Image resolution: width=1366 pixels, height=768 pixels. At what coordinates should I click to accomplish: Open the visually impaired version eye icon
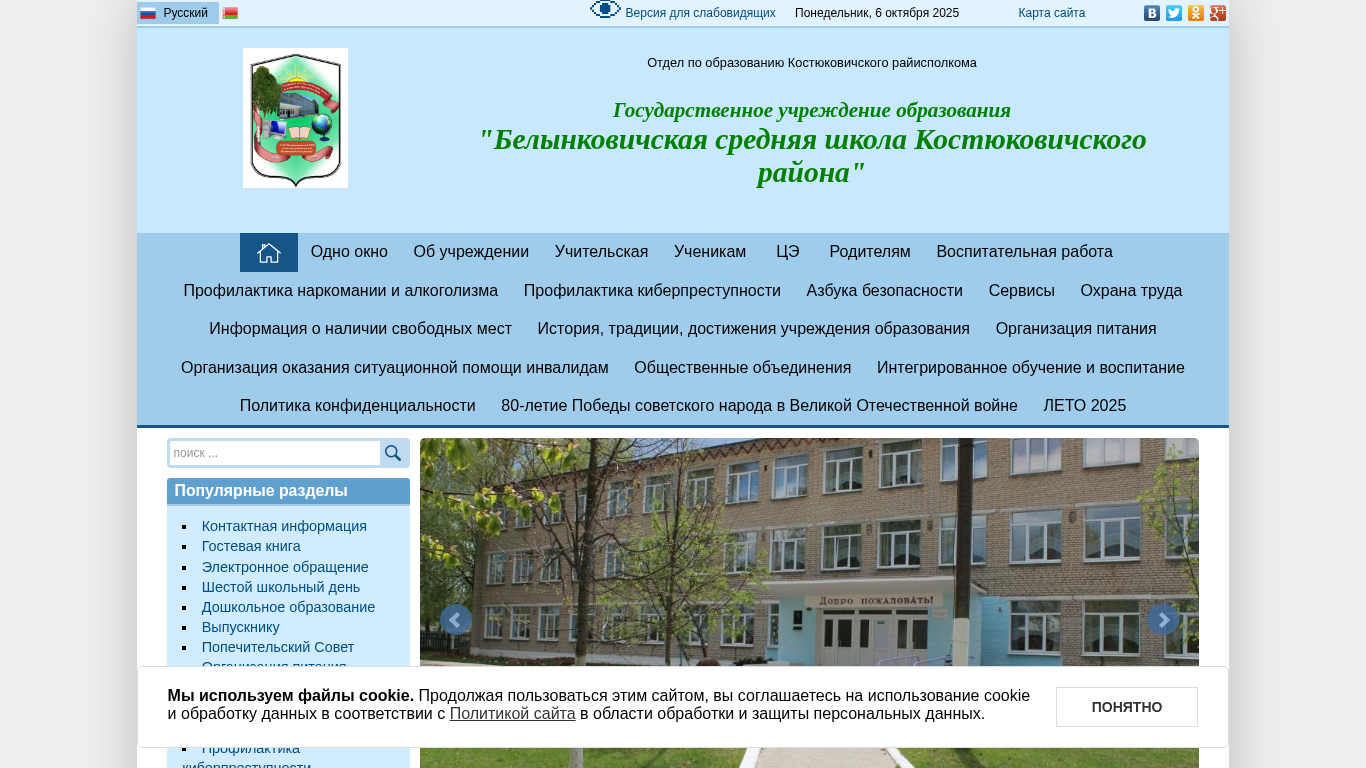tap(606, 10)
